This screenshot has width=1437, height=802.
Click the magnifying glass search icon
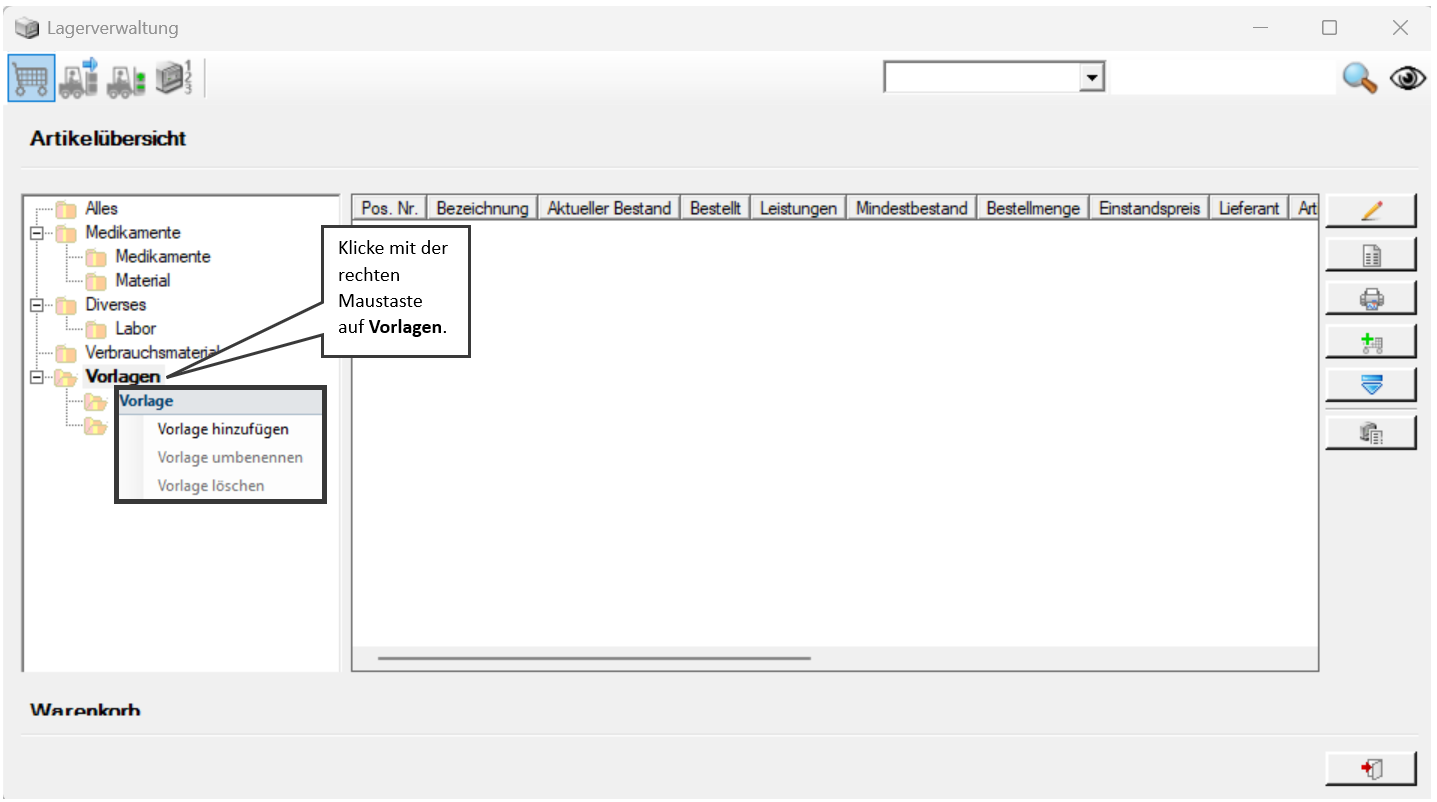(1359, 78)
